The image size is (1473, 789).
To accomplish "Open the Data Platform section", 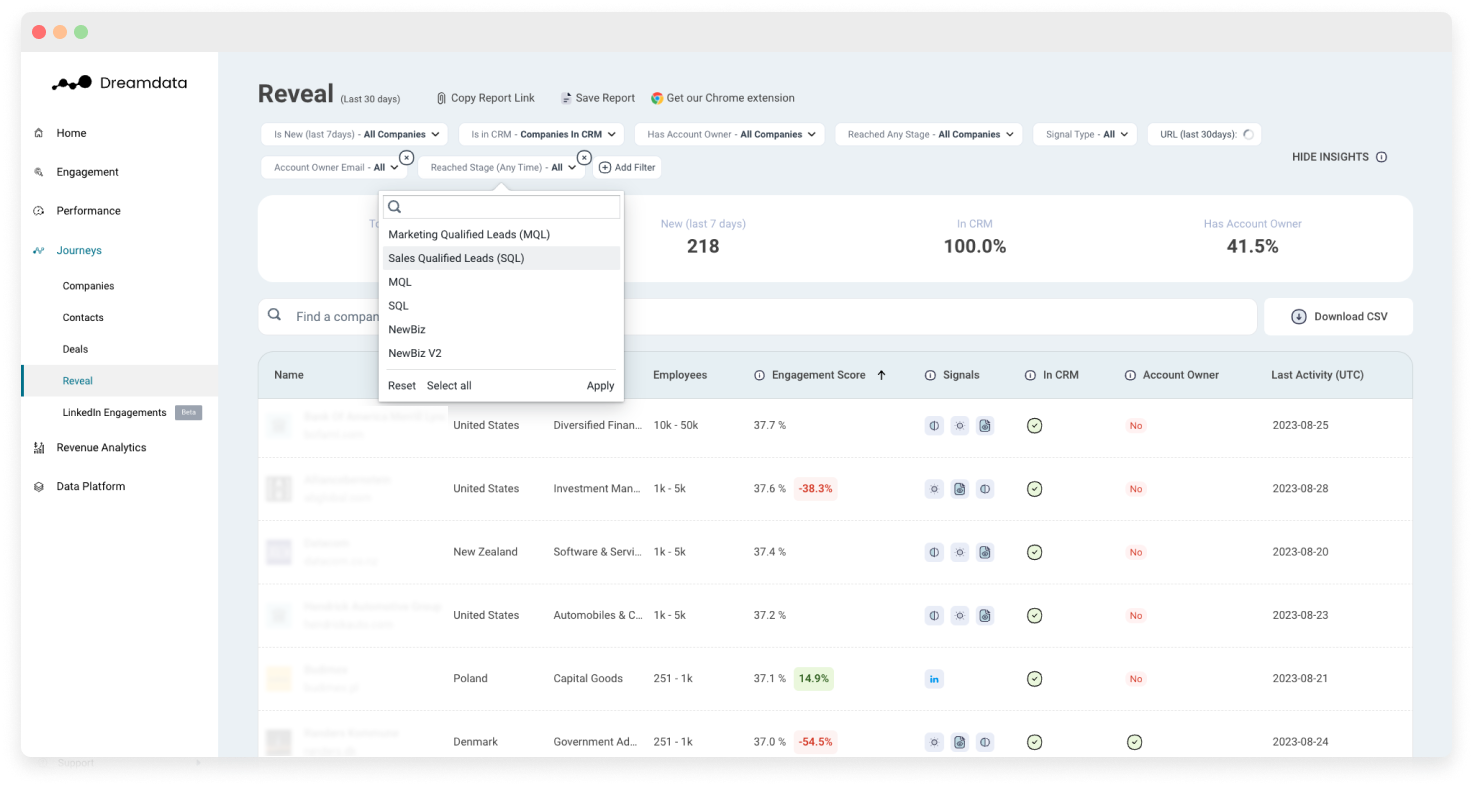I will point(90,487).
